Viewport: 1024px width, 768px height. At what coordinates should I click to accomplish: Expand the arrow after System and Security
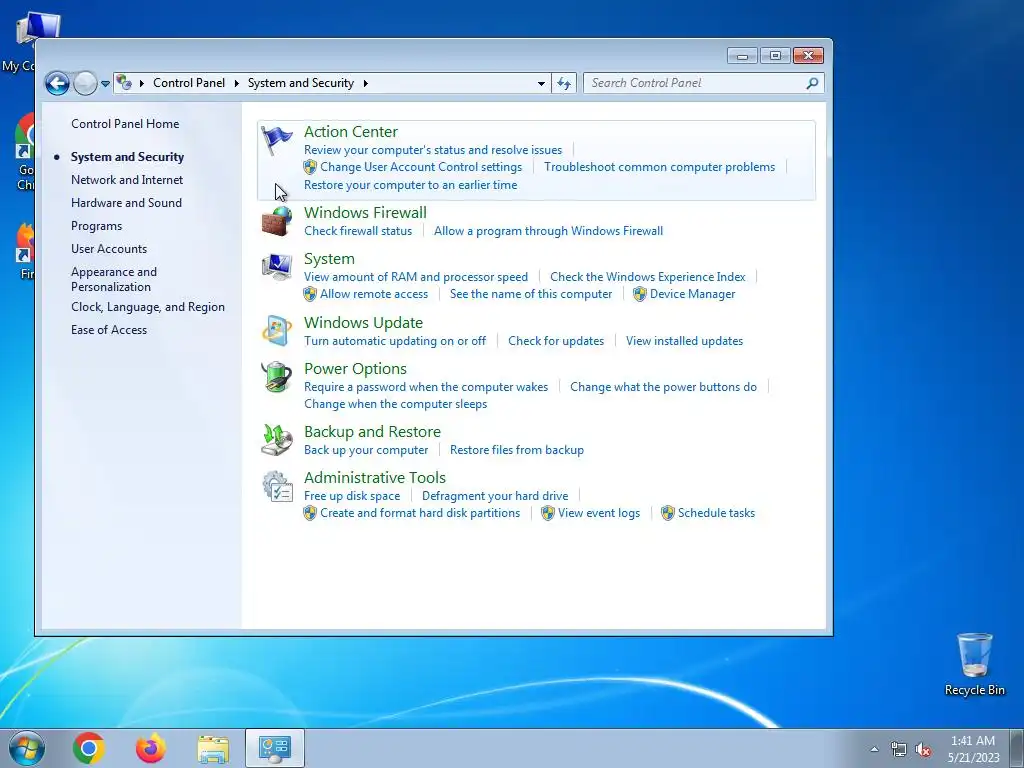(366, 83)
